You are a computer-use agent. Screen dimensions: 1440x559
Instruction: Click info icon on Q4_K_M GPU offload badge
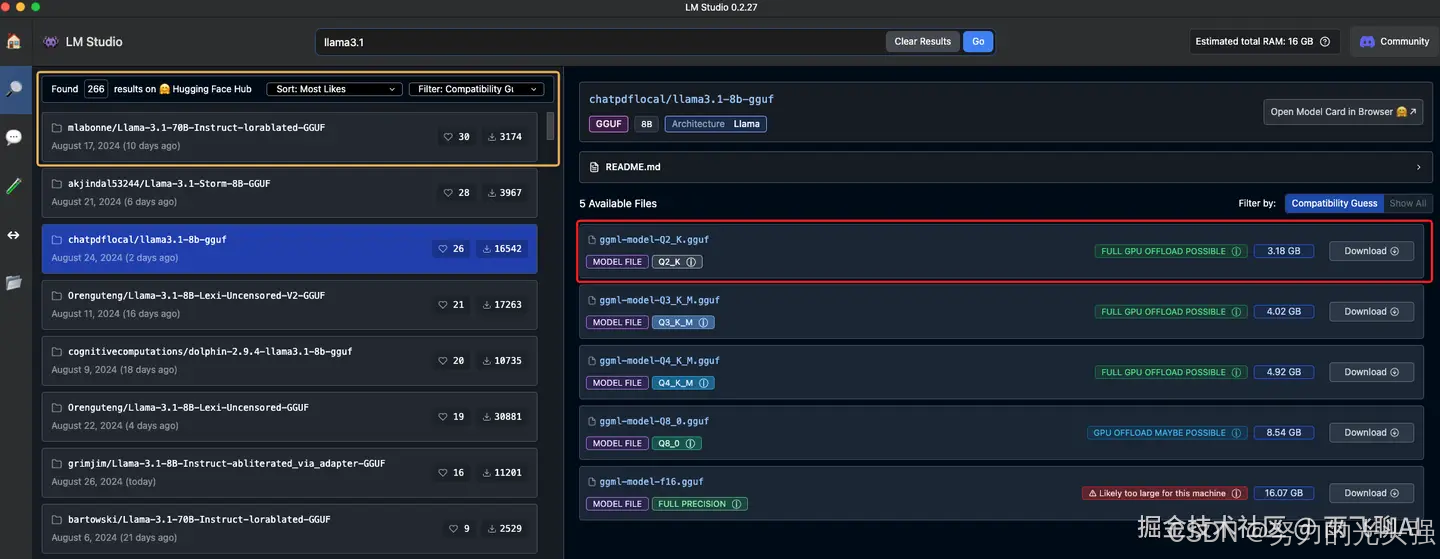pyautogui.click(x=1237, y=372)
